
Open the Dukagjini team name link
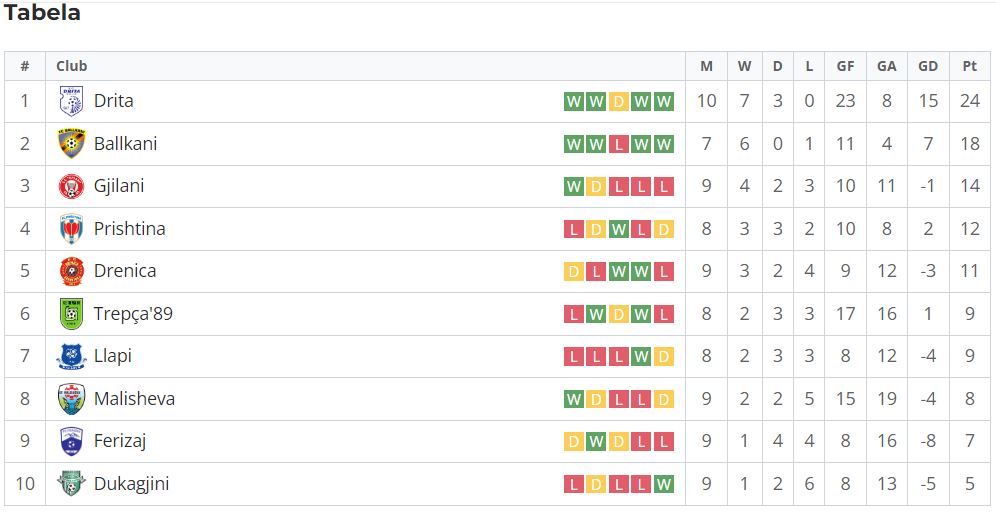131,484
